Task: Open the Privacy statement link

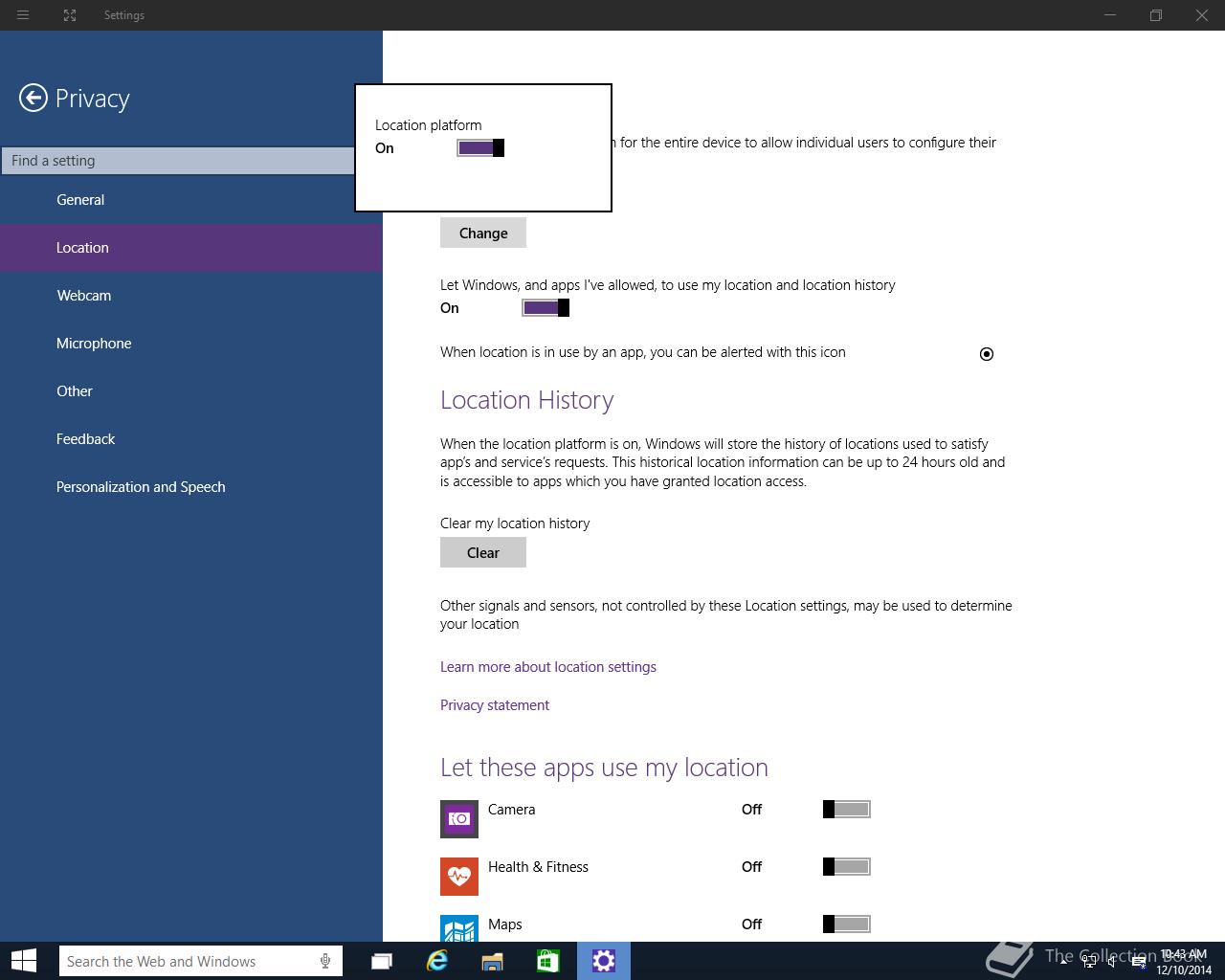Action: (495, 705)
